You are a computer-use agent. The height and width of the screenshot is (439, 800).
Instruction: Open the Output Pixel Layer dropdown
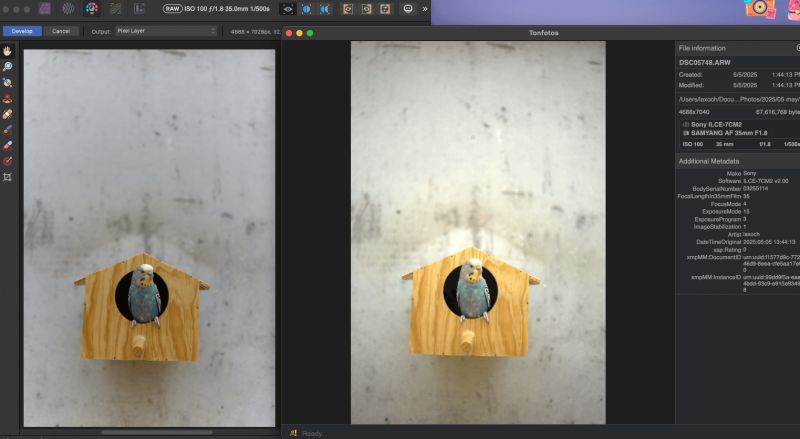(x=165, y=31)
